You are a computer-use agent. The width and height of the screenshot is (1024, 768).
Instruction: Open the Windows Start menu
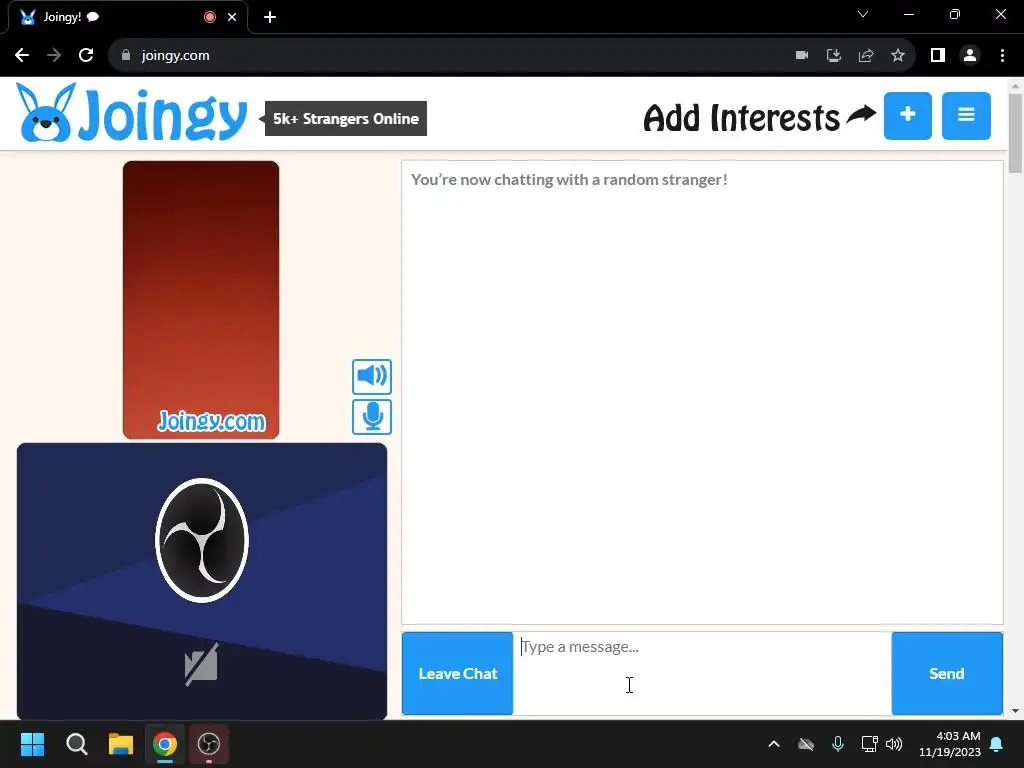tap(32, 744)
